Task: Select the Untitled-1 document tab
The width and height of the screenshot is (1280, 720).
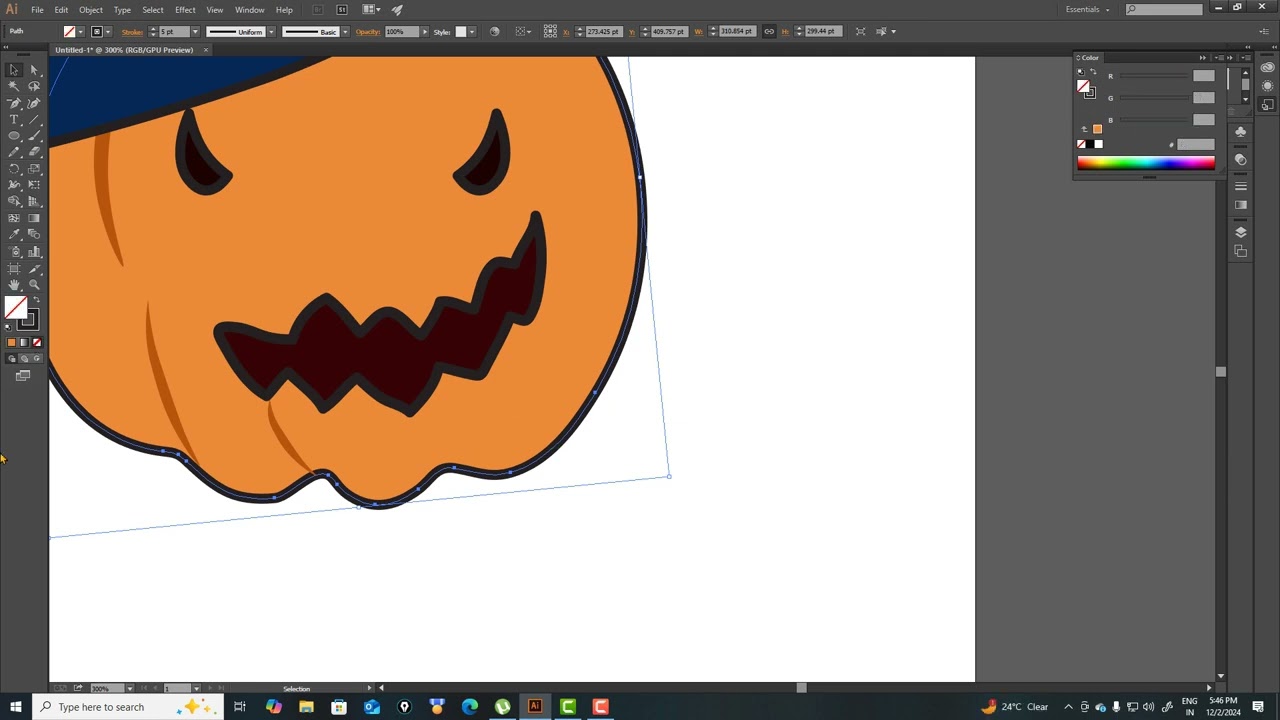Action: [x=124, y=50]
